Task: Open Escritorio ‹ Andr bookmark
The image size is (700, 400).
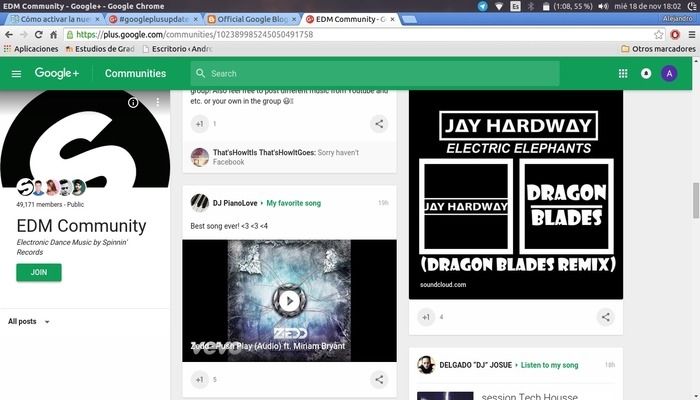Action: [x=177, y=49]
